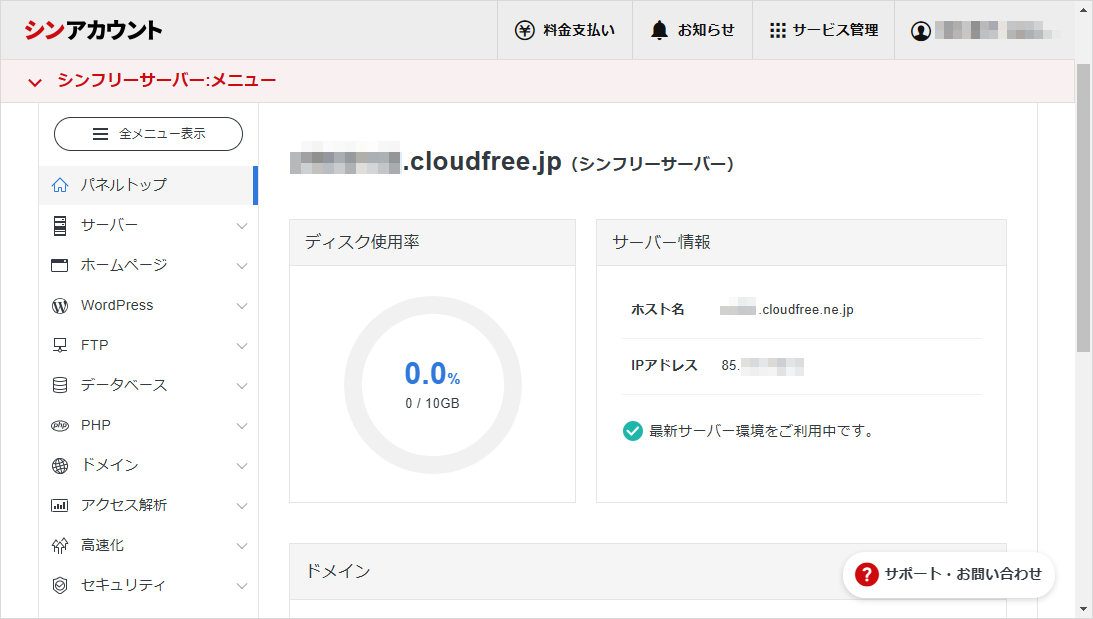
Task: Click the シンアカウント logo link
Action: pos(93,30)
